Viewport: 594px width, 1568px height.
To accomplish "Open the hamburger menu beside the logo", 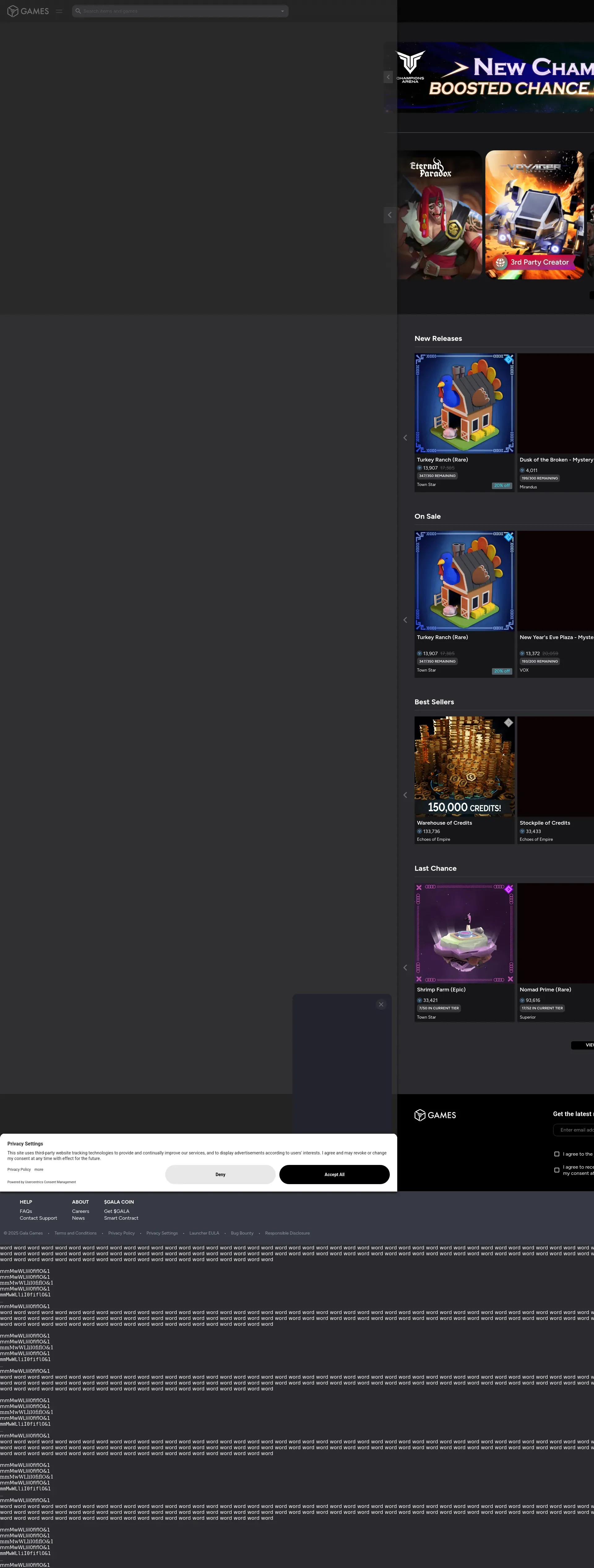I will pyautogui.click(x=59, y=11).
